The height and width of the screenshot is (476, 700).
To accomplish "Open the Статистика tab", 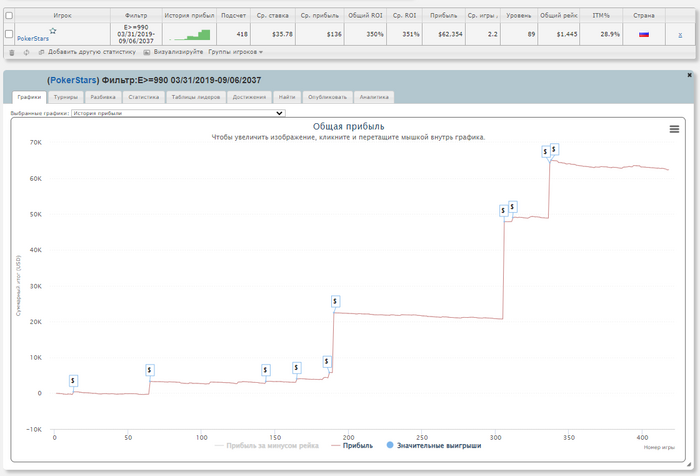I will pyautogui.click(x=144, y=97).
